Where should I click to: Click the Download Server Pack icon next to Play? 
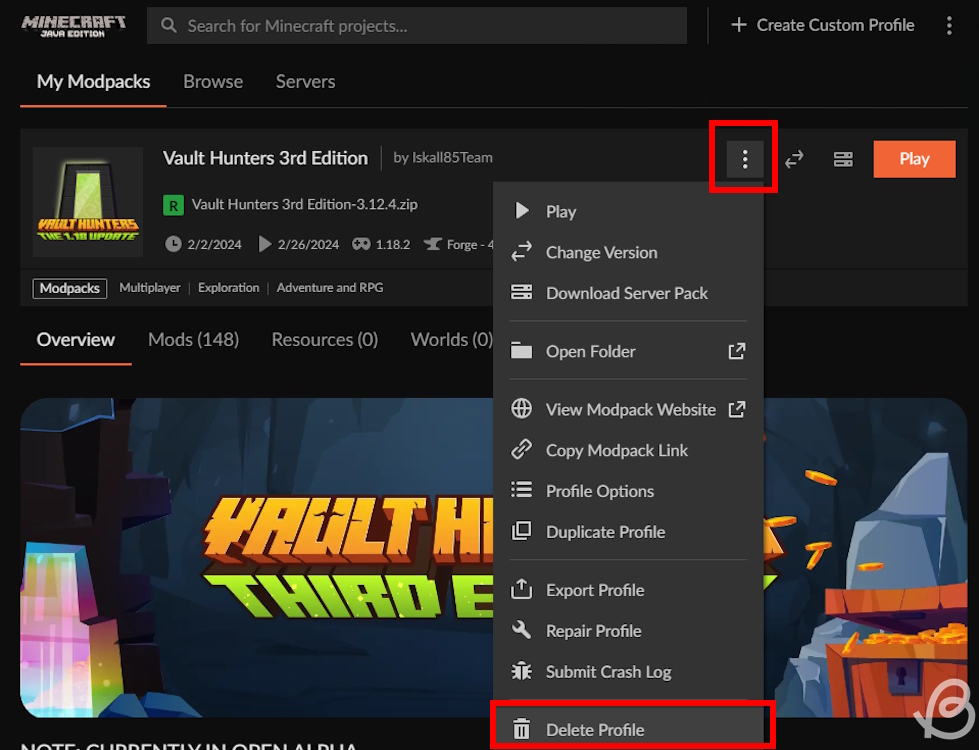point(843,159)
